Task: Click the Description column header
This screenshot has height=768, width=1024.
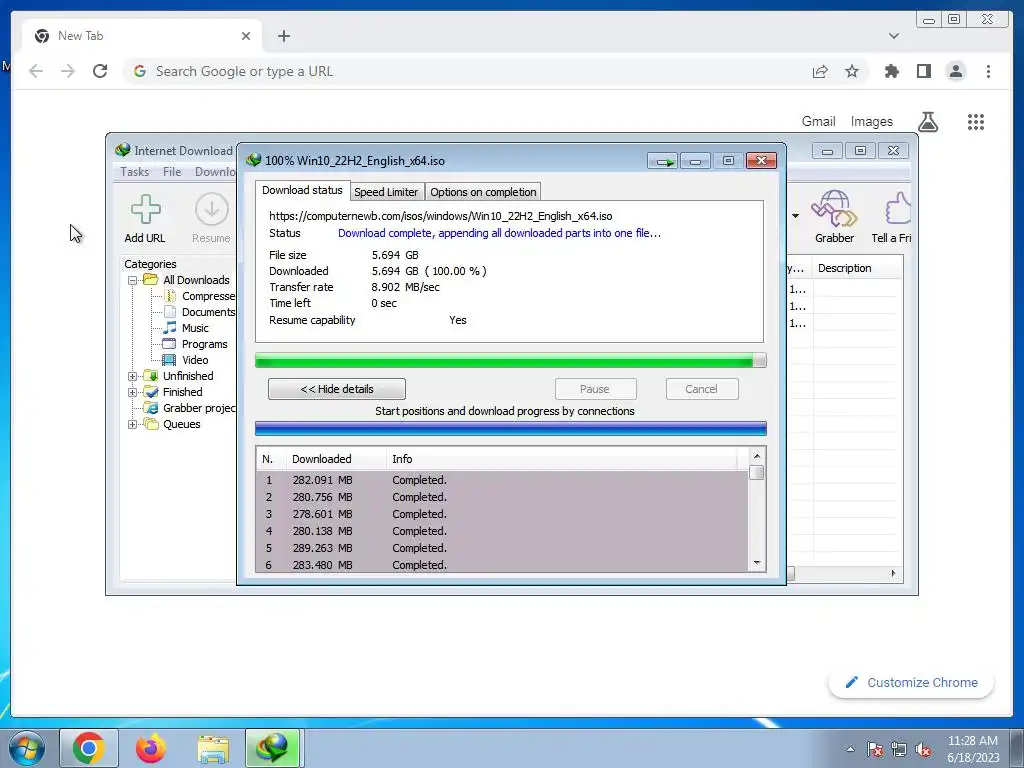Action: tap(857, 268)
